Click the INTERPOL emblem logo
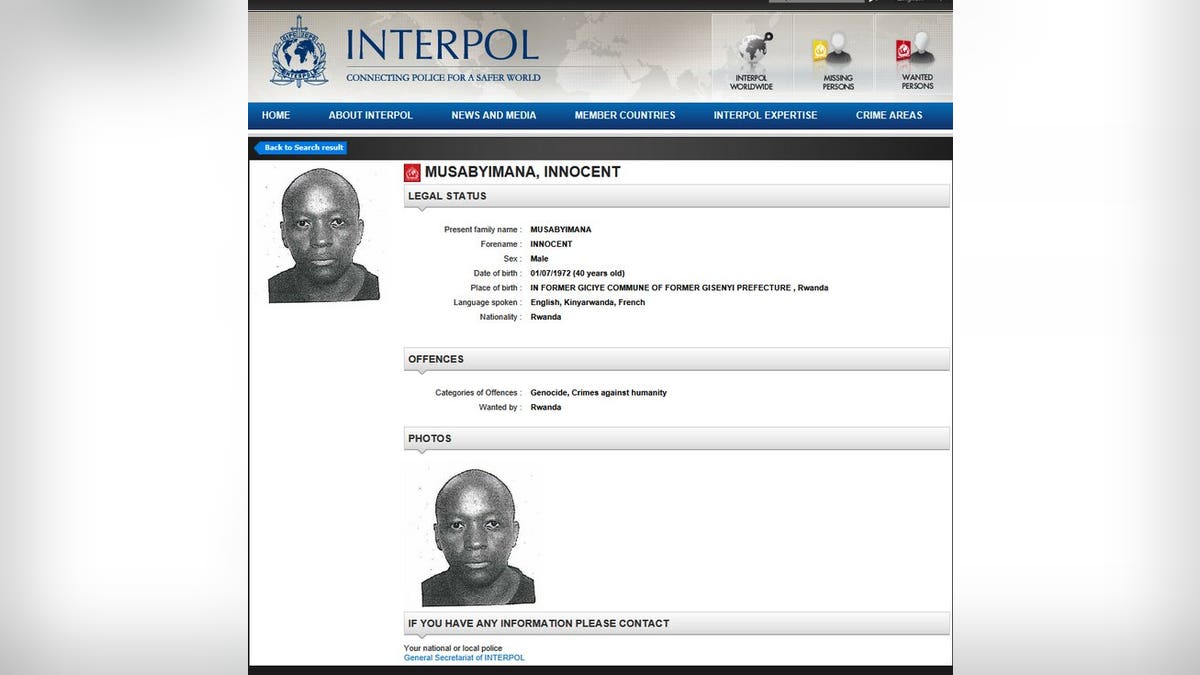 [299, 52]
